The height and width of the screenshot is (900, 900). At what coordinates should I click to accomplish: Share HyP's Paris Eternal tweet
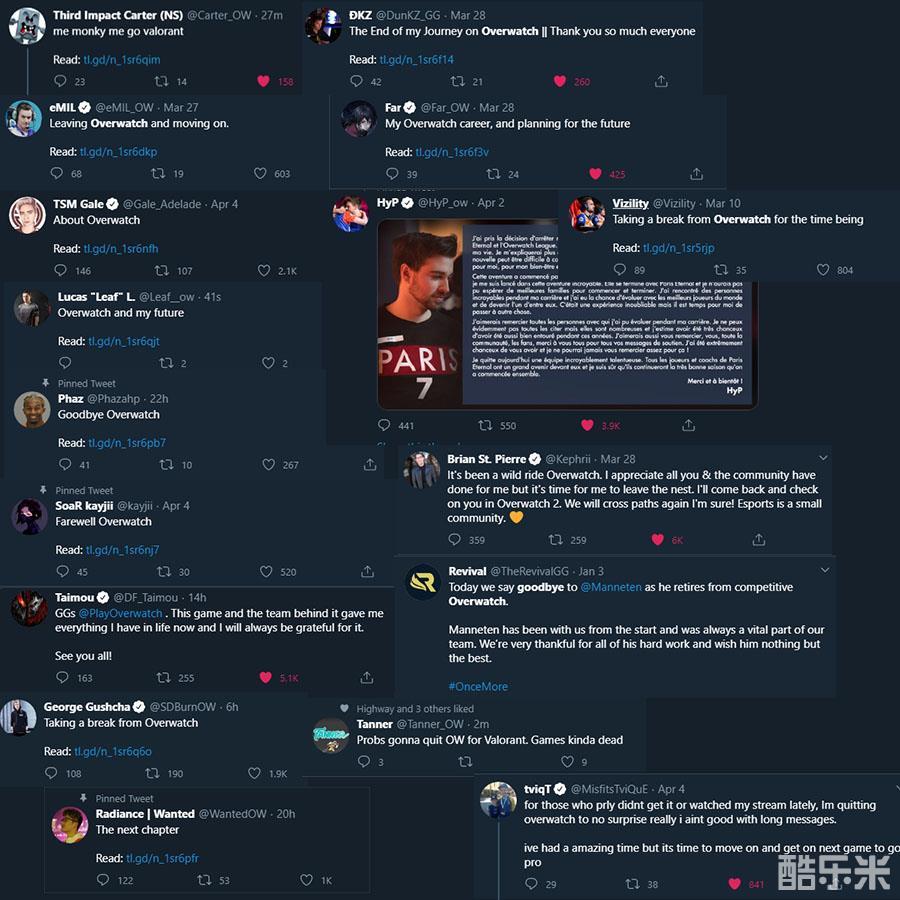(x=688, y=425)
